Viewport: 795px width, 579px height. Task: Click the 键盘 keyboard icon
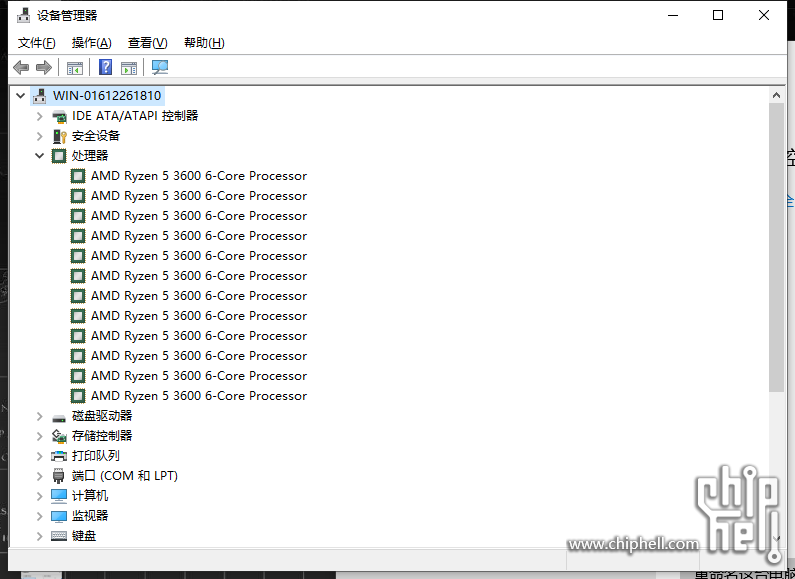[x=59, y=536]
